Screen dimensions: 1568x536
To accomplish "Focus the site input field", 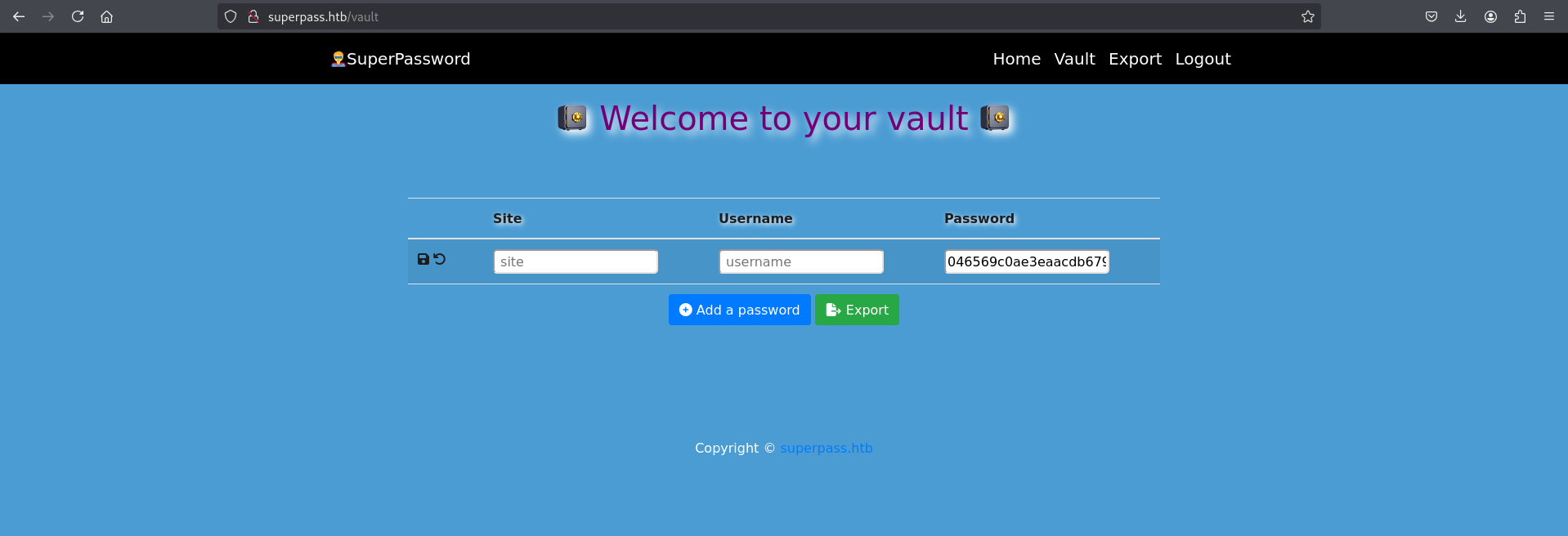I will 576,261.
